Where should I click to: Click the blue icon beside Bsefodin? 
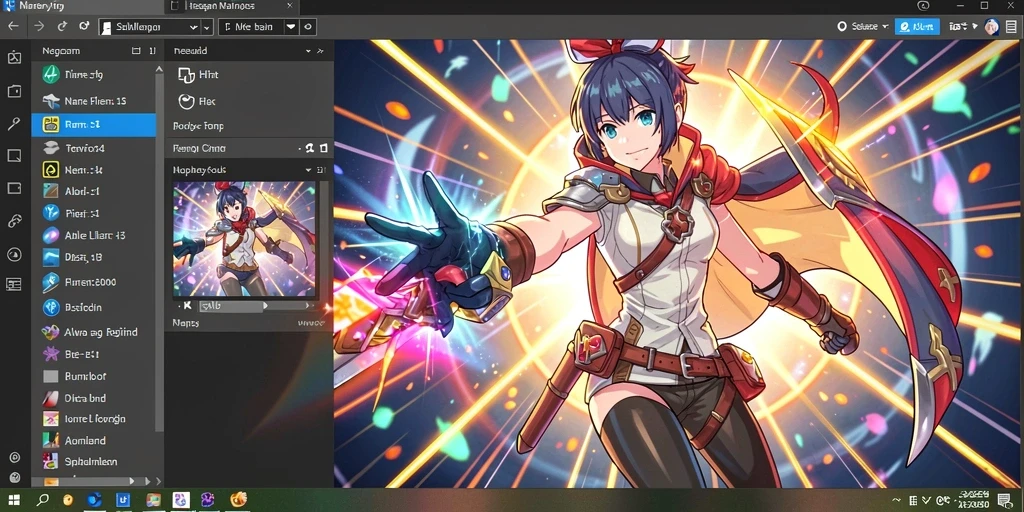[x=51, y=307]
